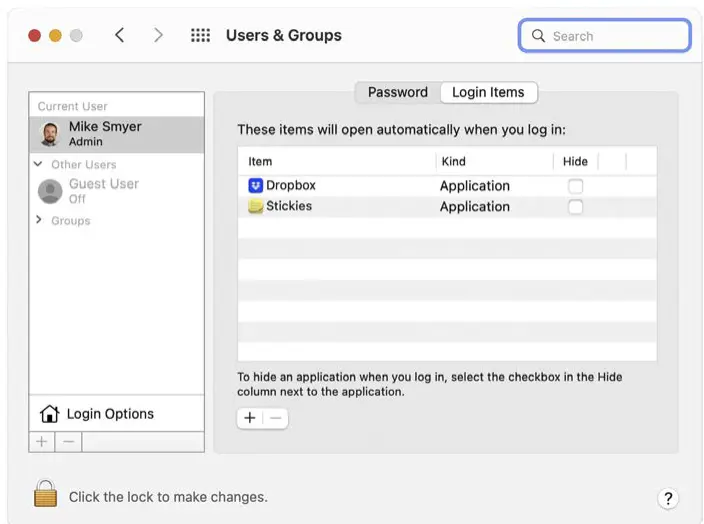Viewport: 704px width, 524px height.
Task: Remove login item with minus button
Action: coord(275,418)
